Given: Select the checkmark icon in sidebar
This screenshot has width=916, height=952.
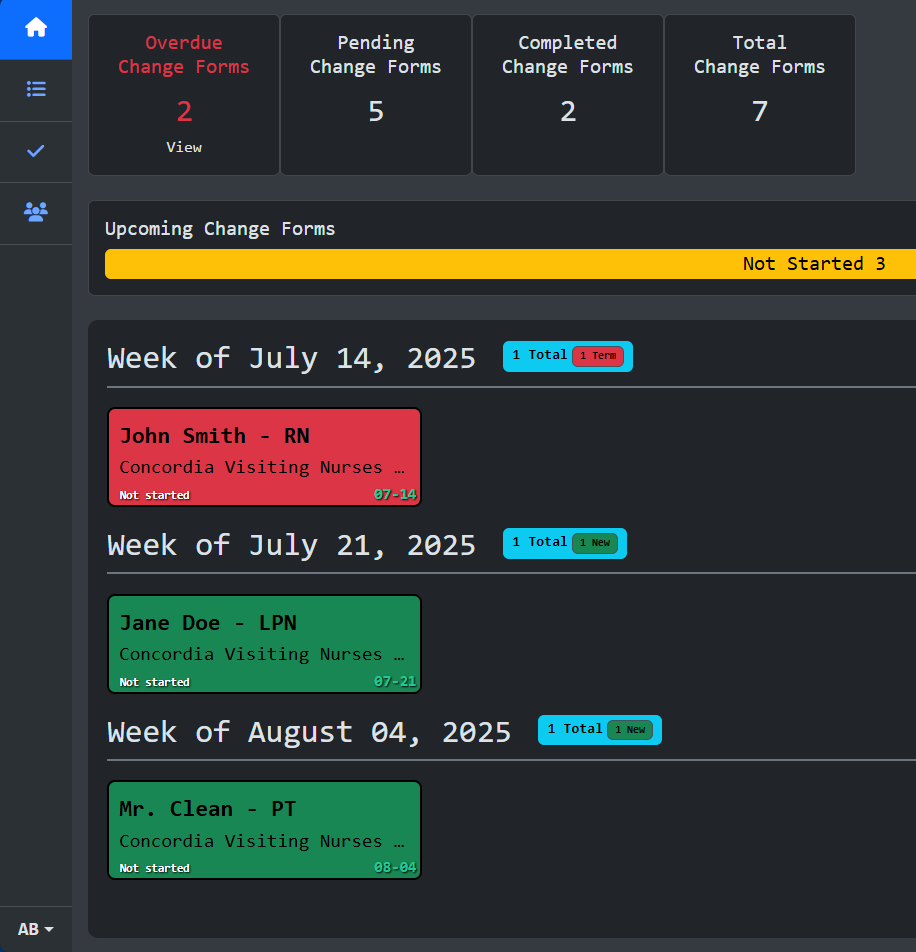Looking at the screenshot, I should [36, 151].
